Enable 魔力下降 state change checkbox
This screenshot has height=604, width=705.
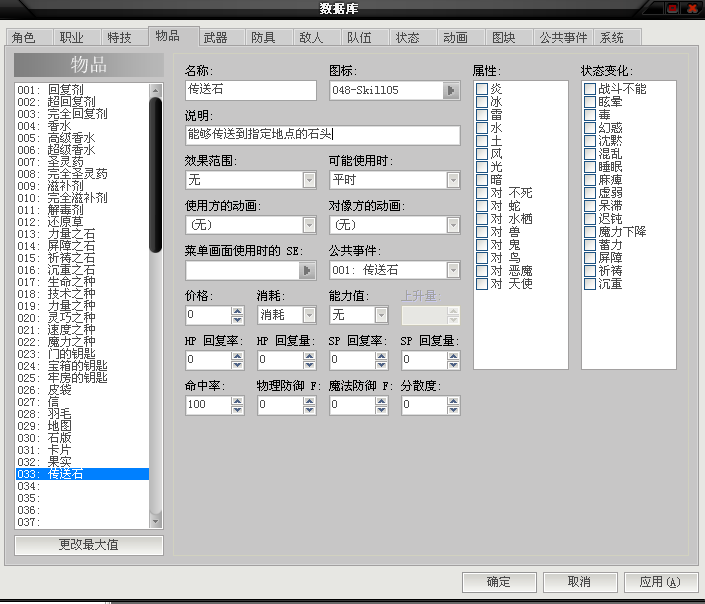(x=590, y=232)
